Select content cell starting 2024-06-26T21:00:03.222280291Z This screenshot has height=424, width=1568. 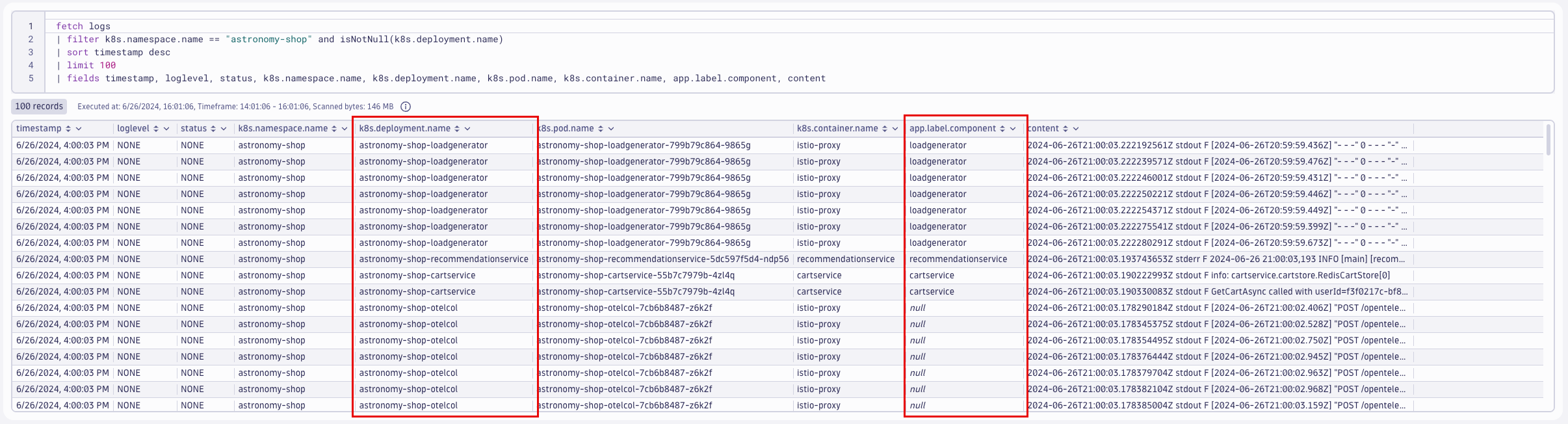pos(1217,243)
